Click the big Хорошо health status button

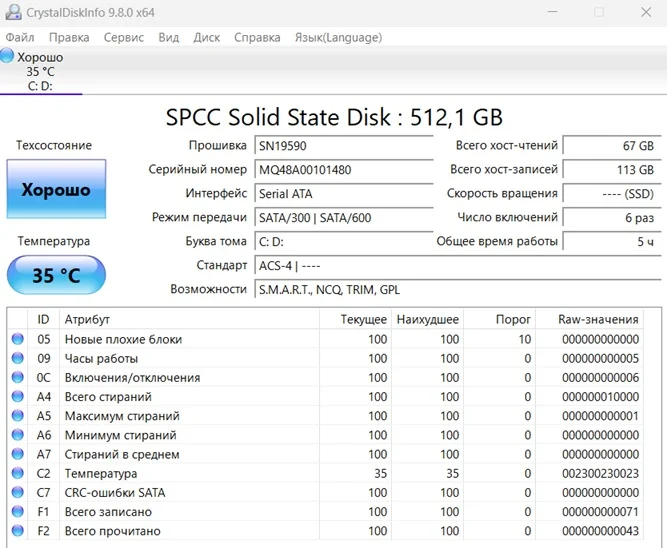click(56, 189)
